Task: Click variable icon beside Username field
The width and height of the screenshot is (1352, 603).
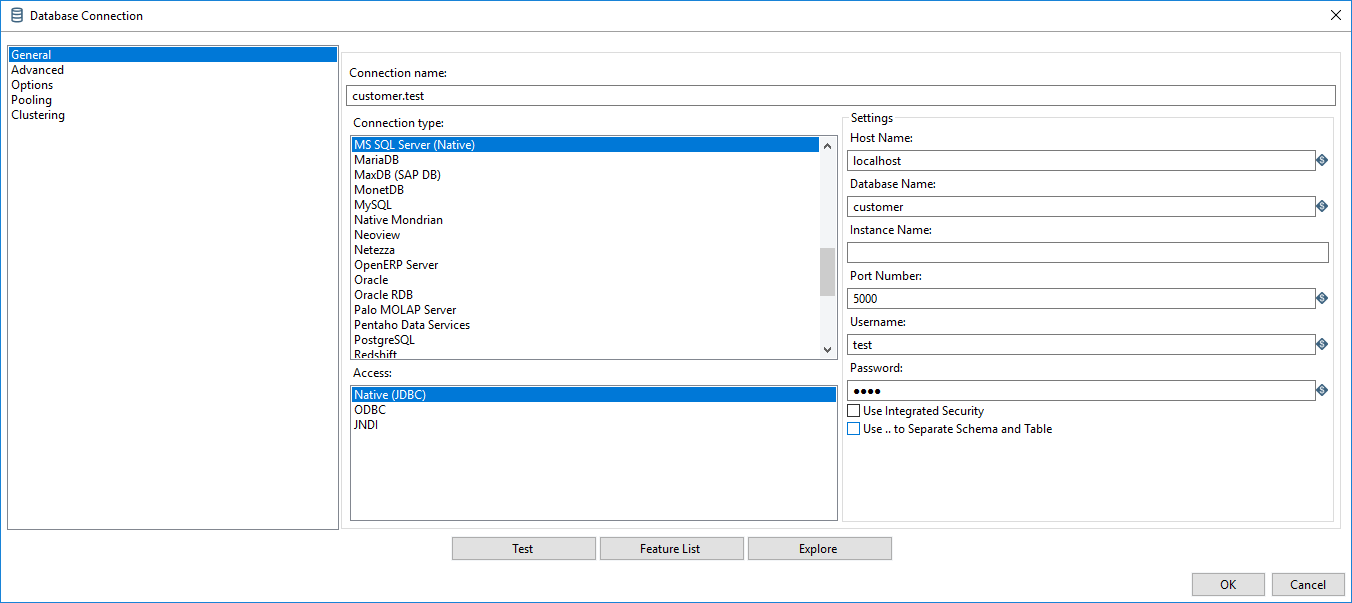Action: click(x=1321, y=344)
